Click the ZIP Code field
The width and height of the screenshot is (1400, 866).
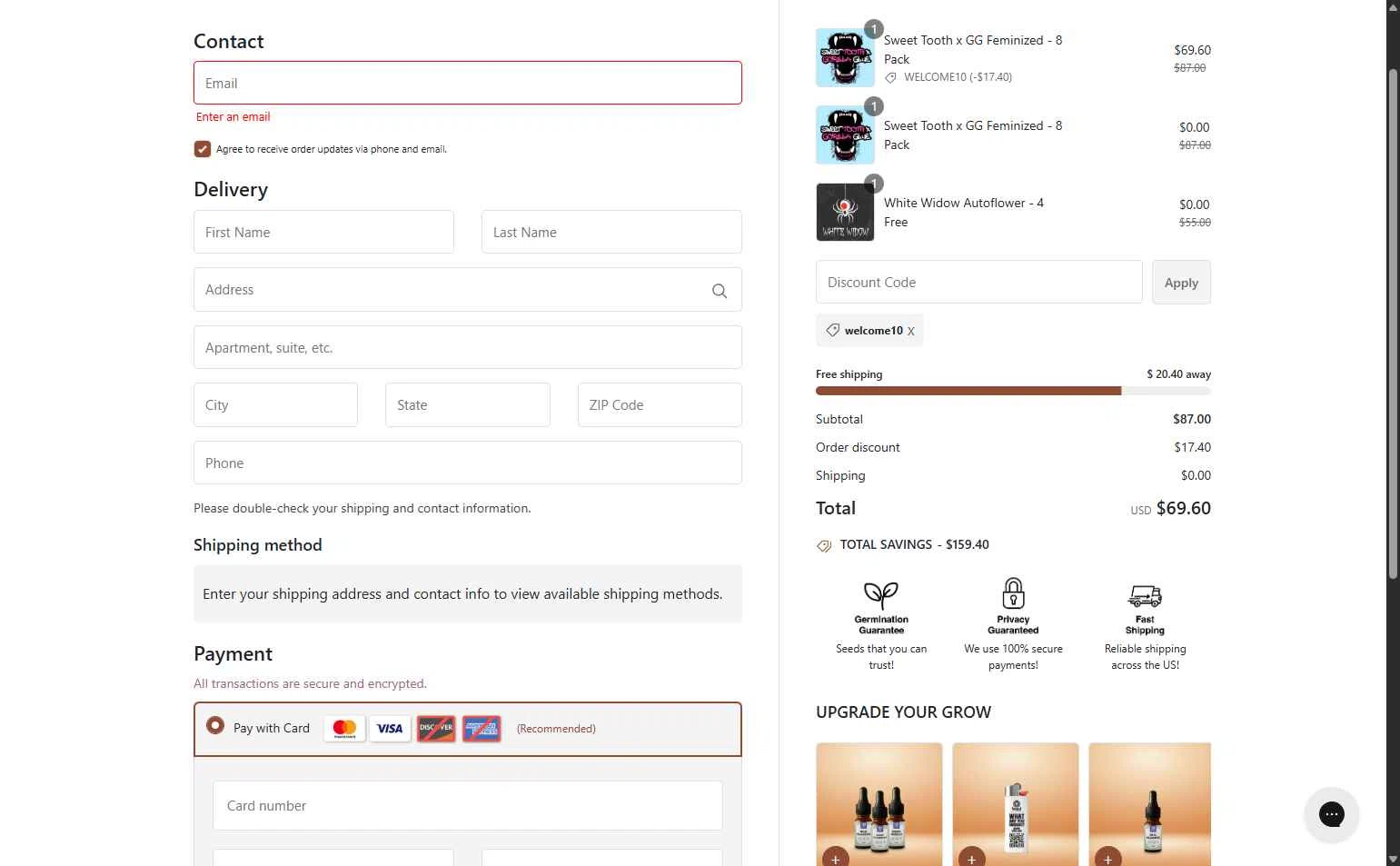tap(660, 404)
